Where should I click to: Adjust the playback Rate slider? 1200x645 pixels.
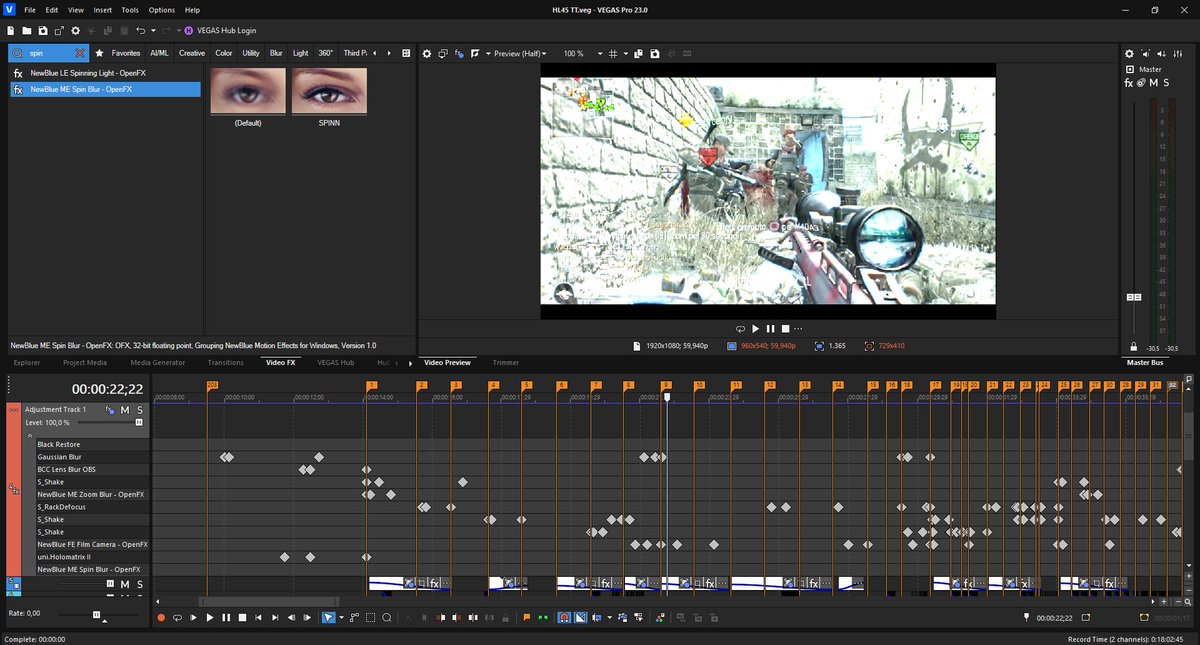[97, 614]
